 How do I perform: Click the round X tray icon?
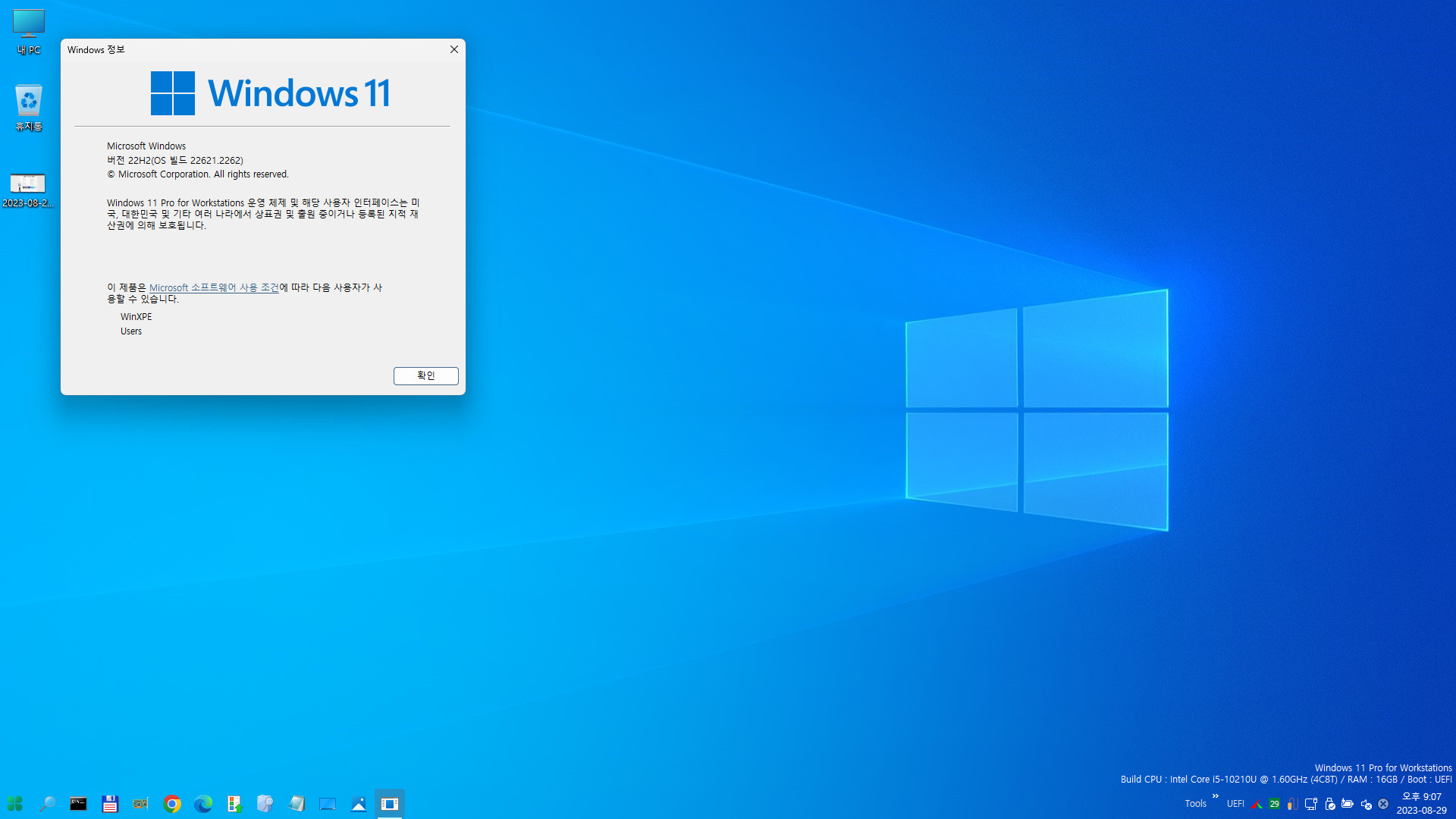pos(1383,805)
